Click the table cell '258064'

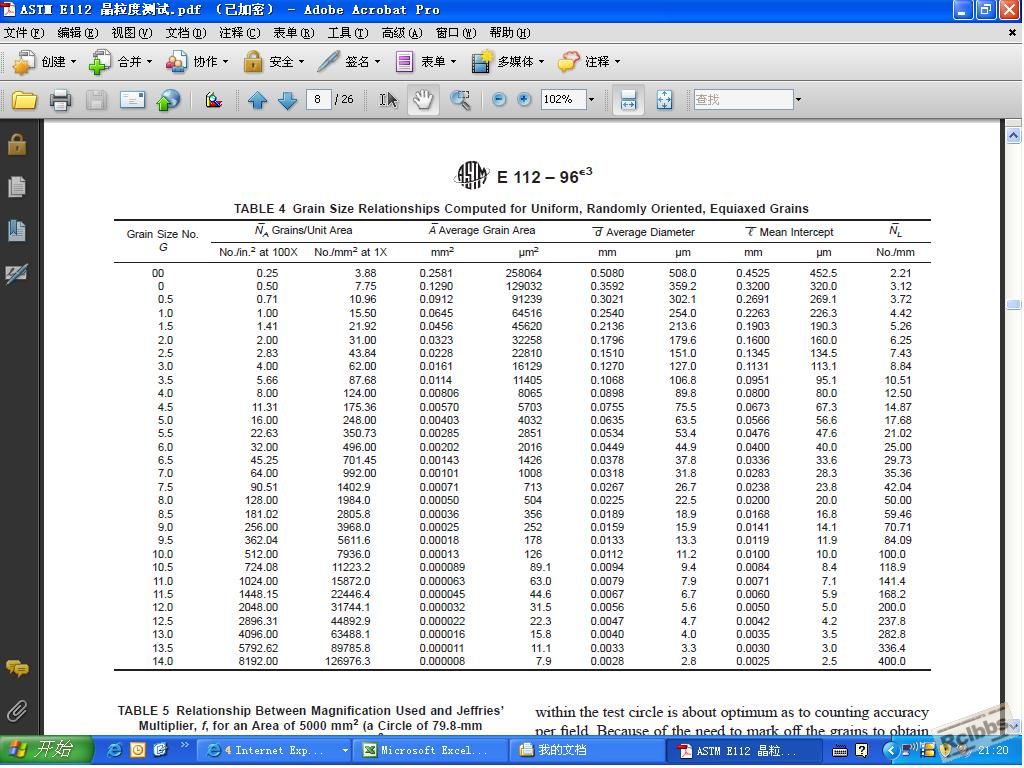tap(523, 273)
